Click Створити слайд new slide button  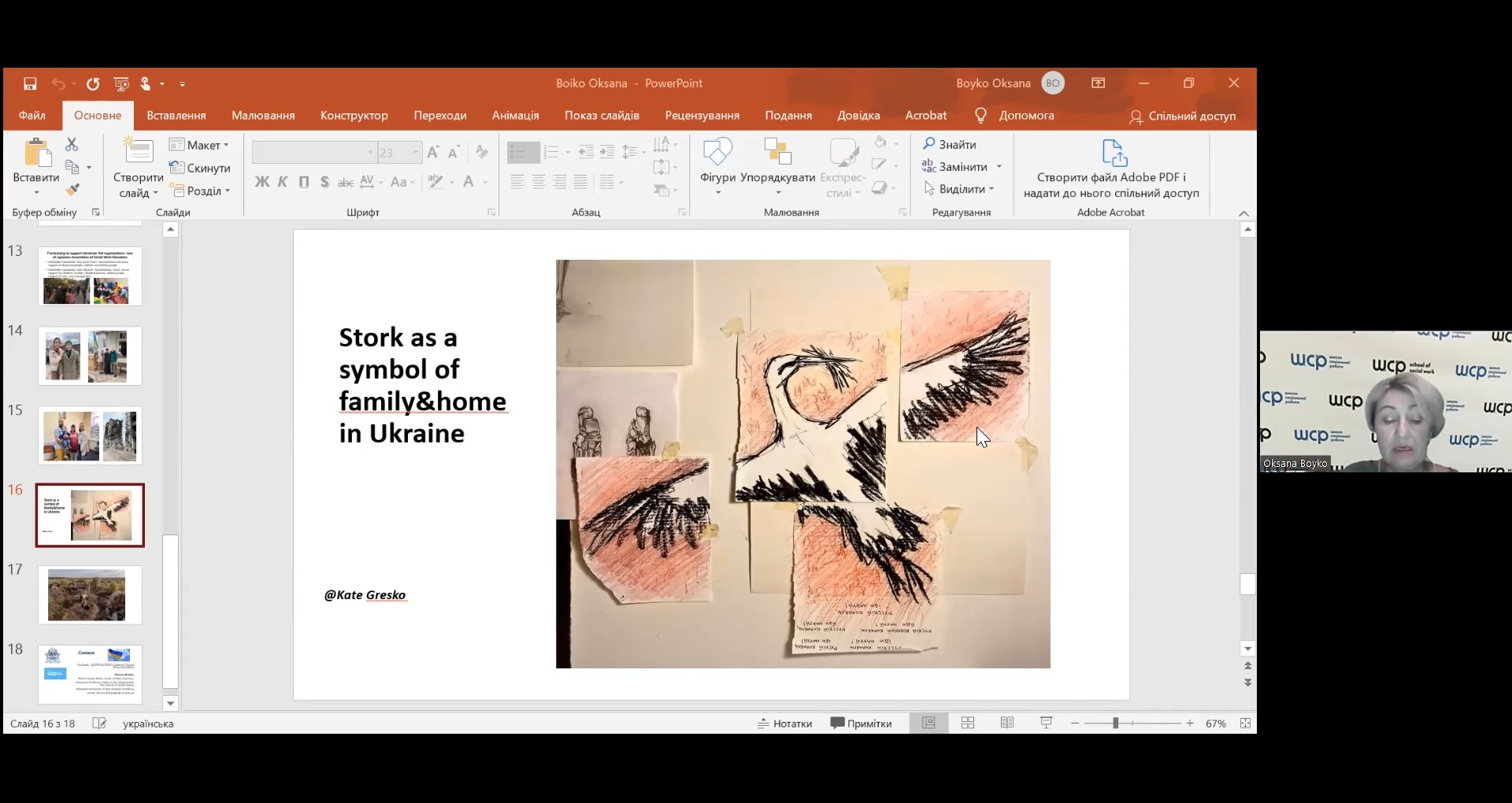coord(139,166)
